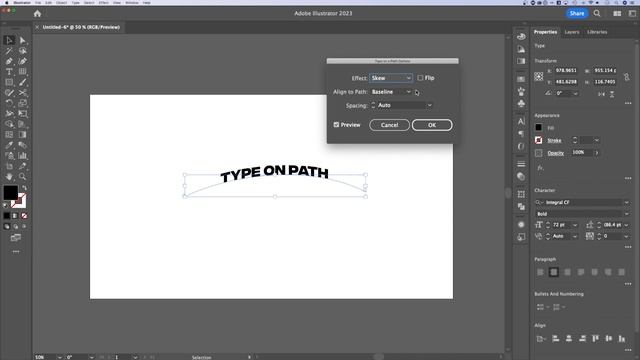Open the Effect Skew dropdown

point(391,78)
